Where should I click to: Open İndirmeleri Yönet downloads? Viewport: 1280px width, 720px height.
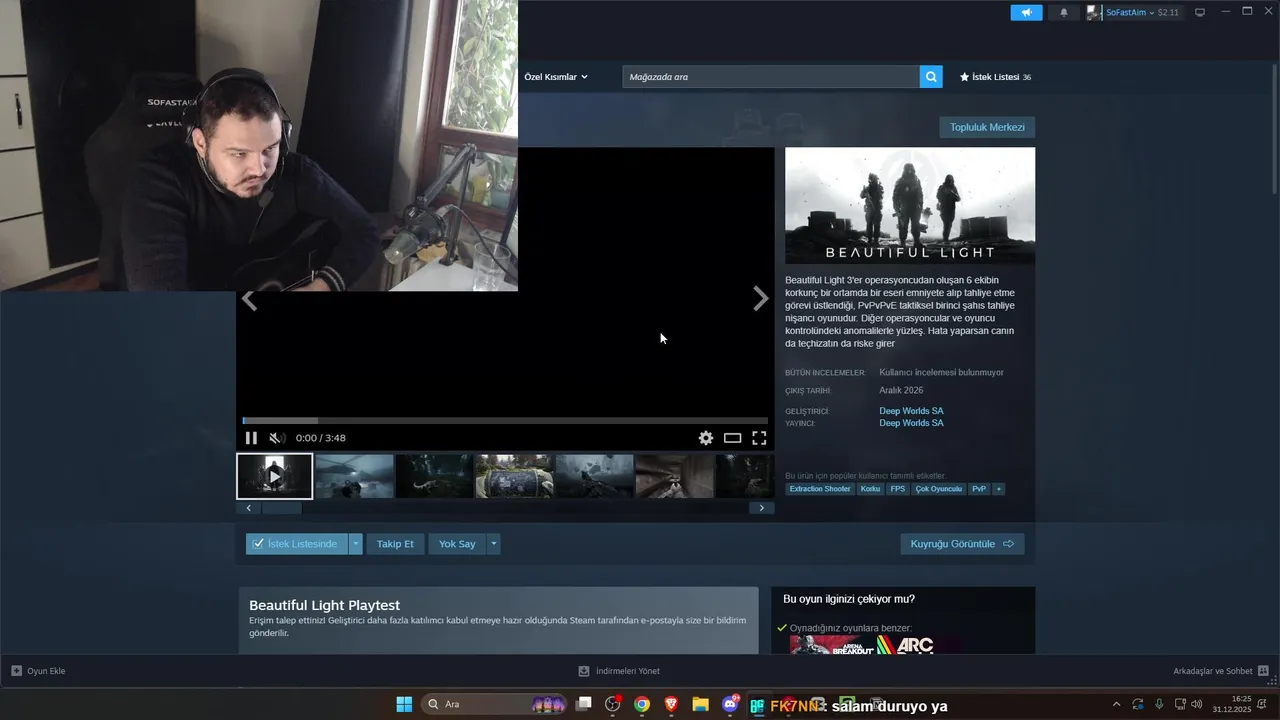619,671
